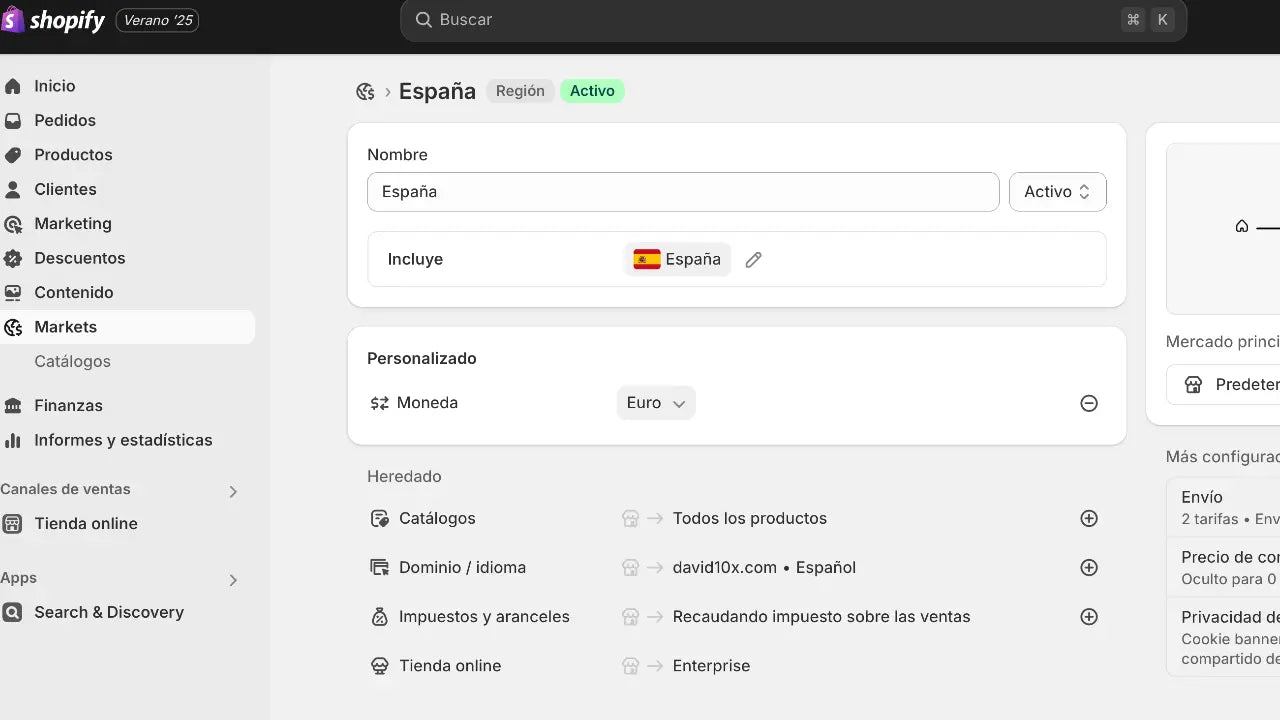The height and width of the screenshot is (720, 1280).
Task: Add a Catálogos override with the plus icon
Action: [x=1089, y=518]
